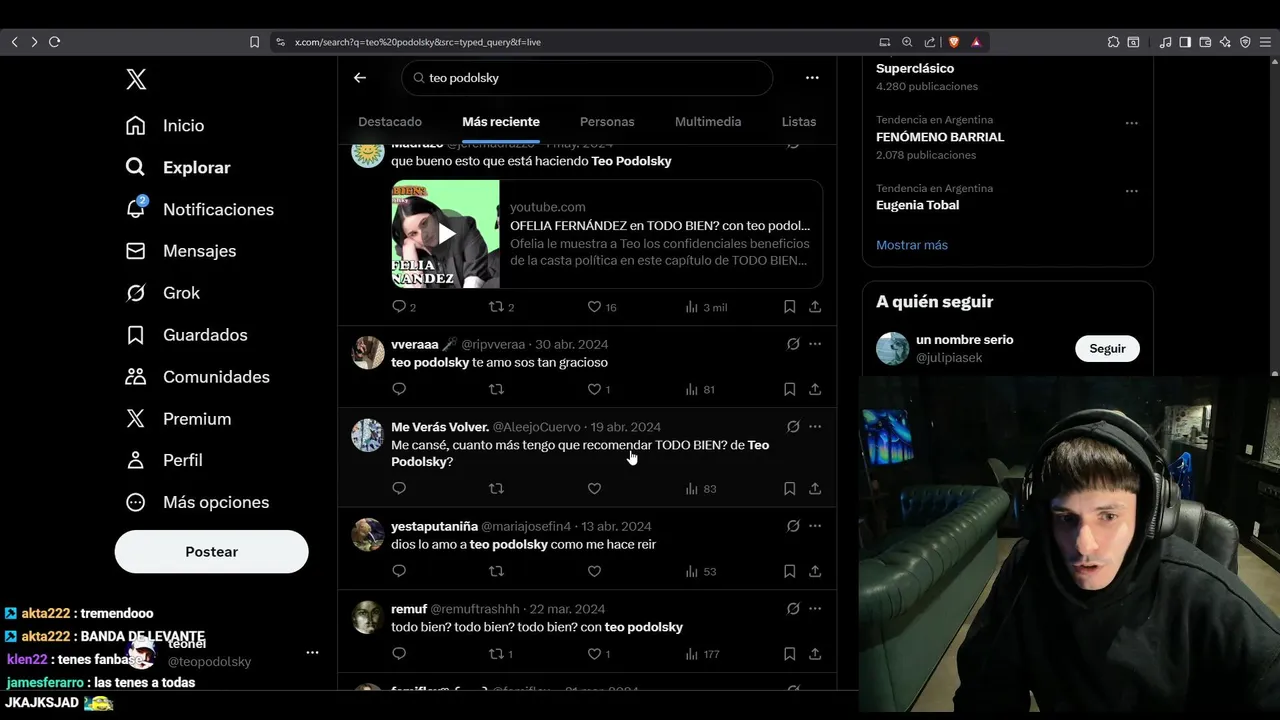Click the Postear button
The height and width of the screenshot is (720, 1280).
[x=211, y=552]
